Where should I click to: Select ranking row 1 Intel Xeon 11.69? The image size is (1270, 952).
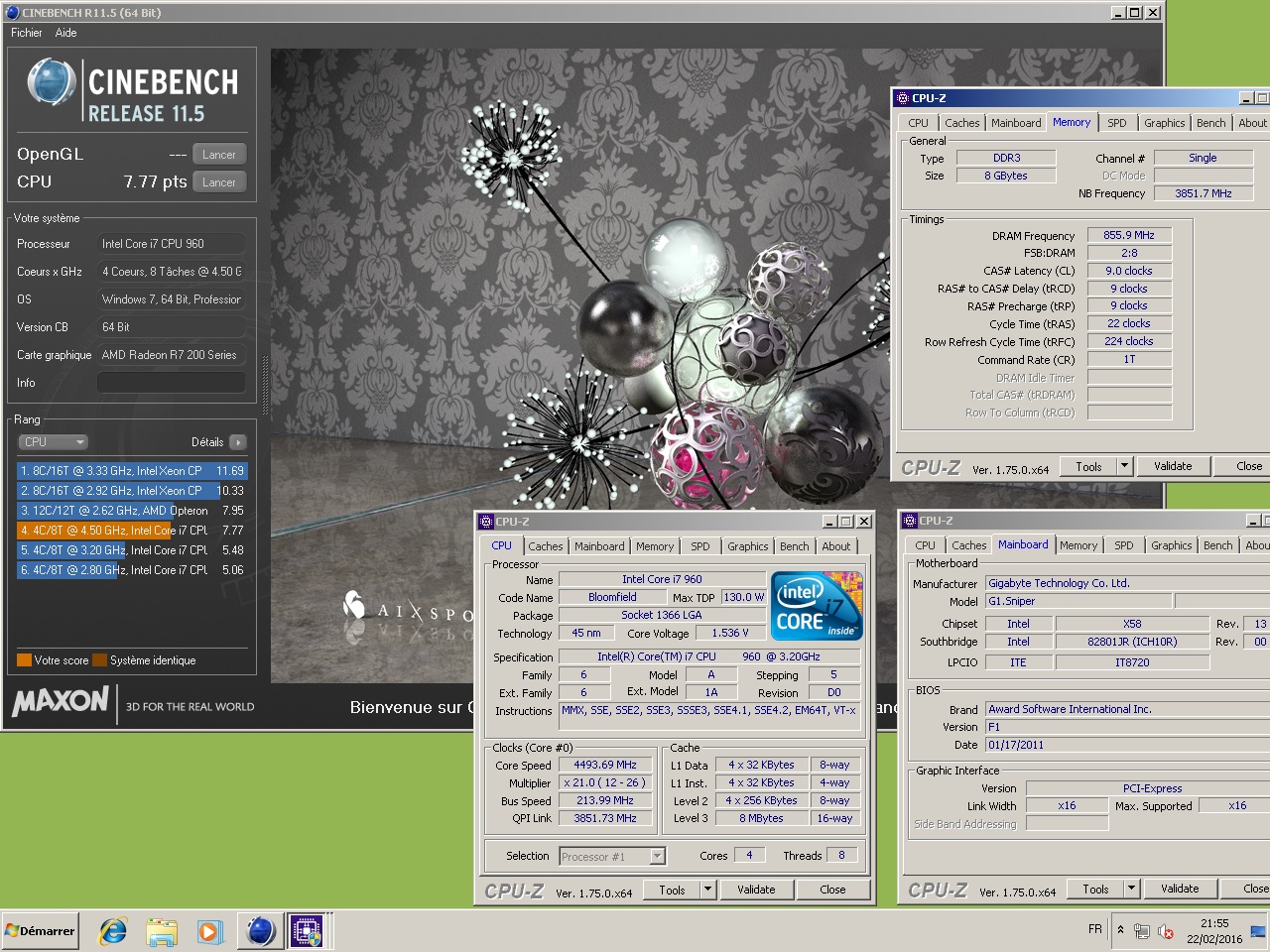pos(132,471)
